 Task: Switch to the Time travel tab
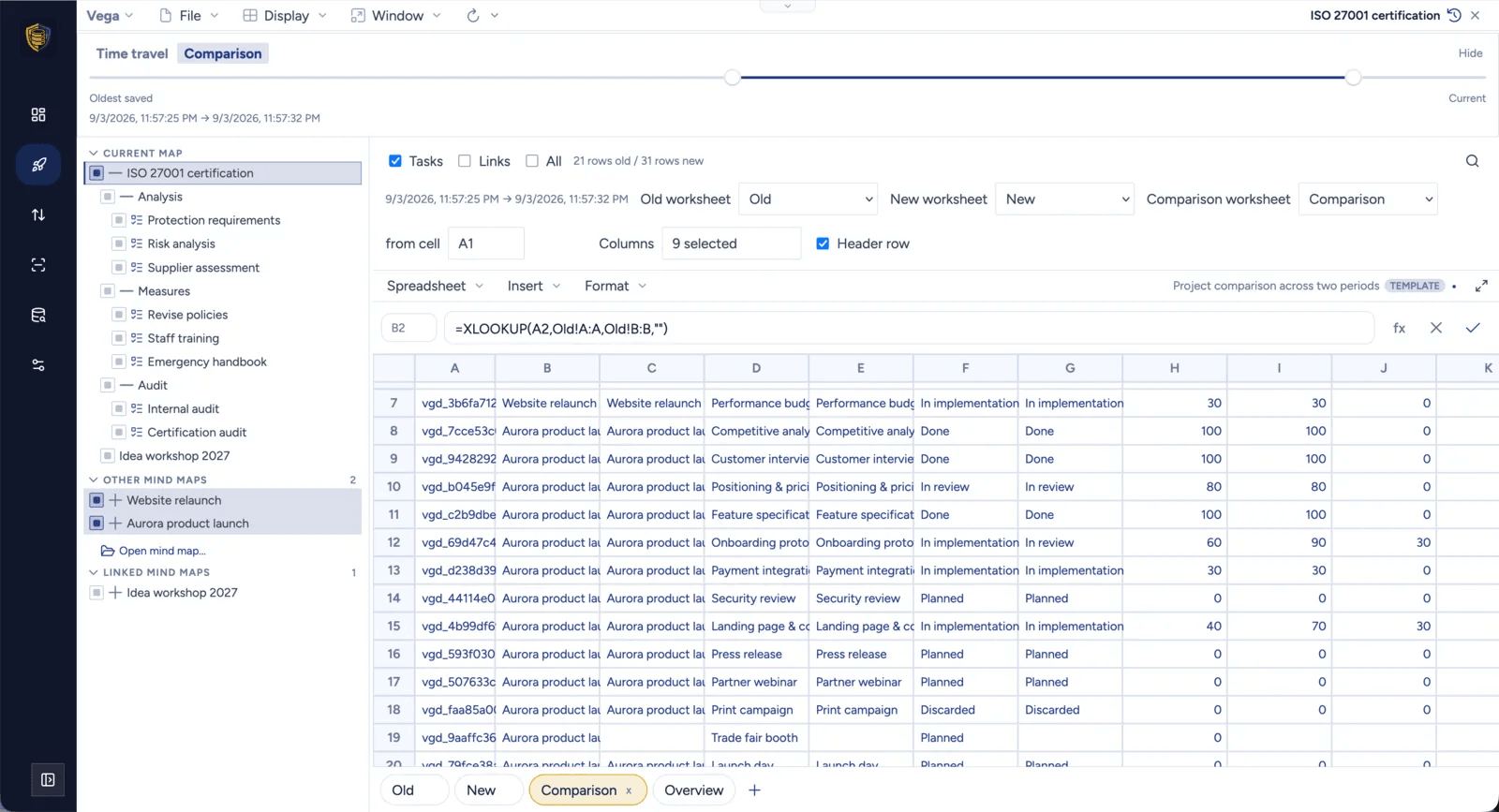pos(132,53)
